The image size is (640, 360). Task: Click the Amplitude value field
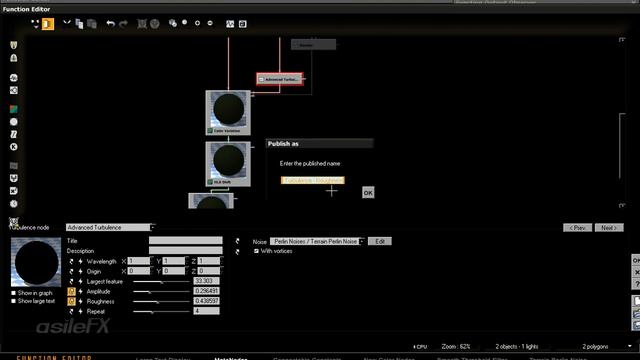(206, 291)
